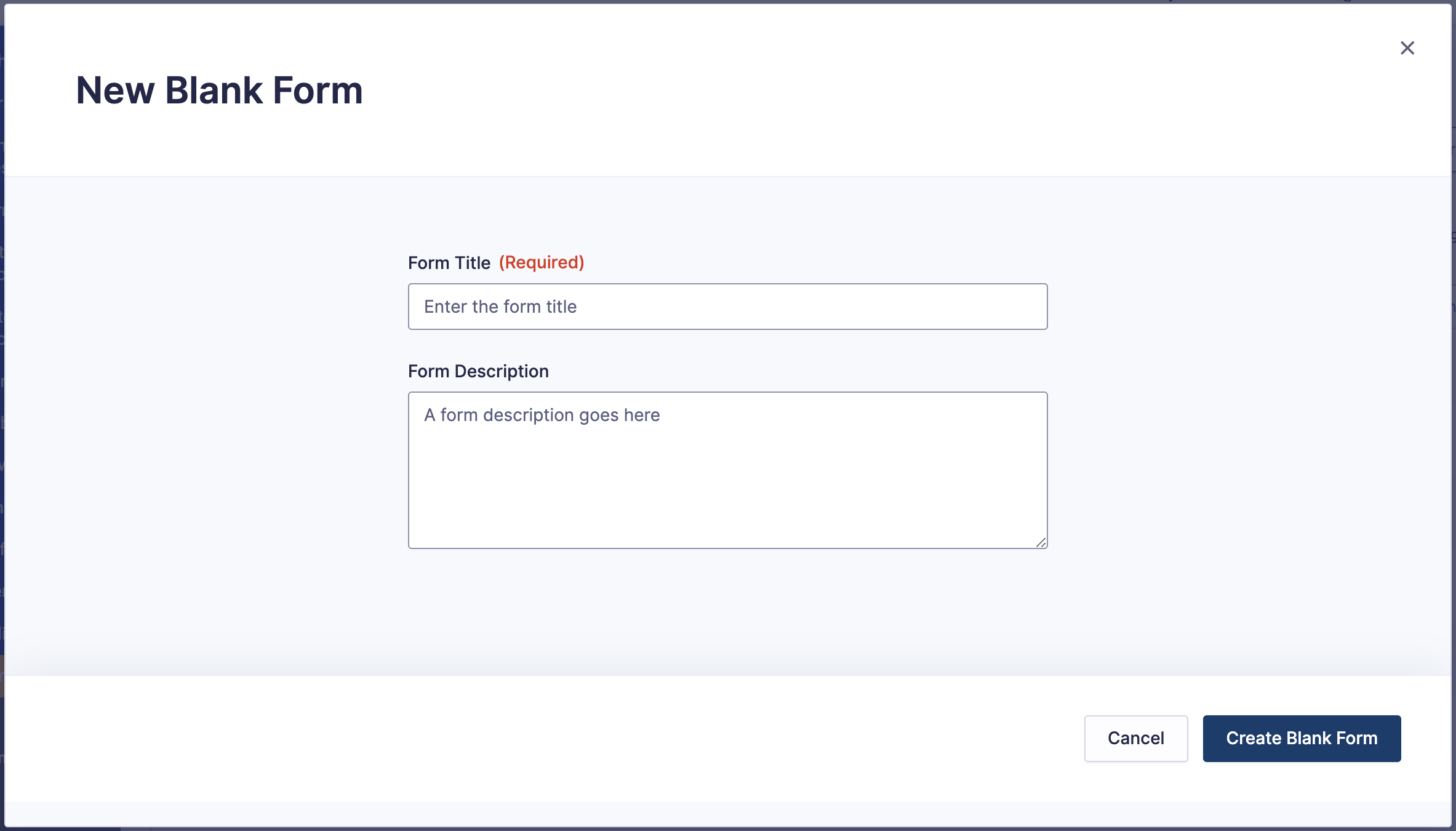Click the New Blank Form heading
Screen dimensions: 1456x831
click(220, 90)
